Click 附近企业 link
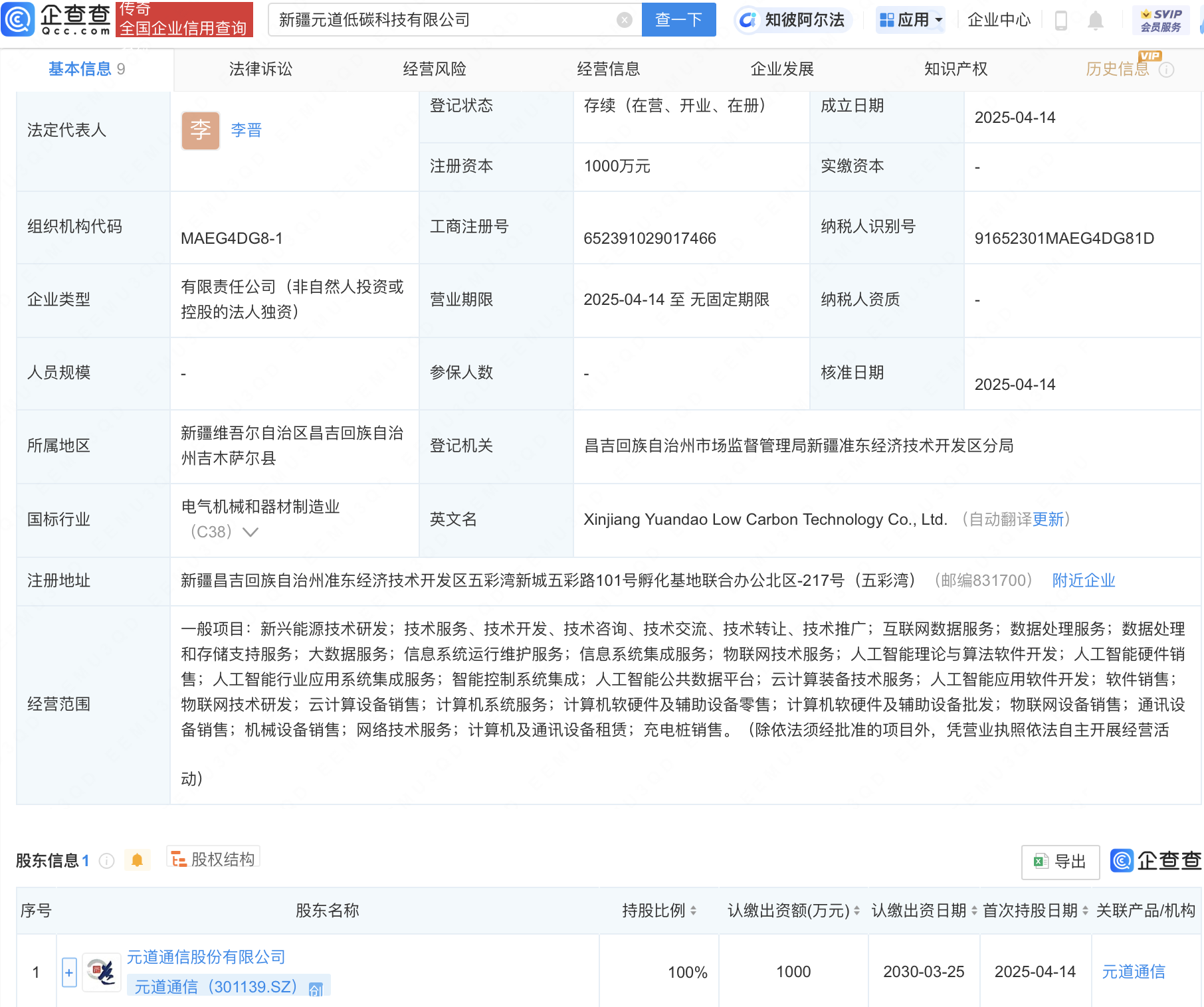Image resolution: width=1204 pixels, height=1007 pixels. (1084, 581)
